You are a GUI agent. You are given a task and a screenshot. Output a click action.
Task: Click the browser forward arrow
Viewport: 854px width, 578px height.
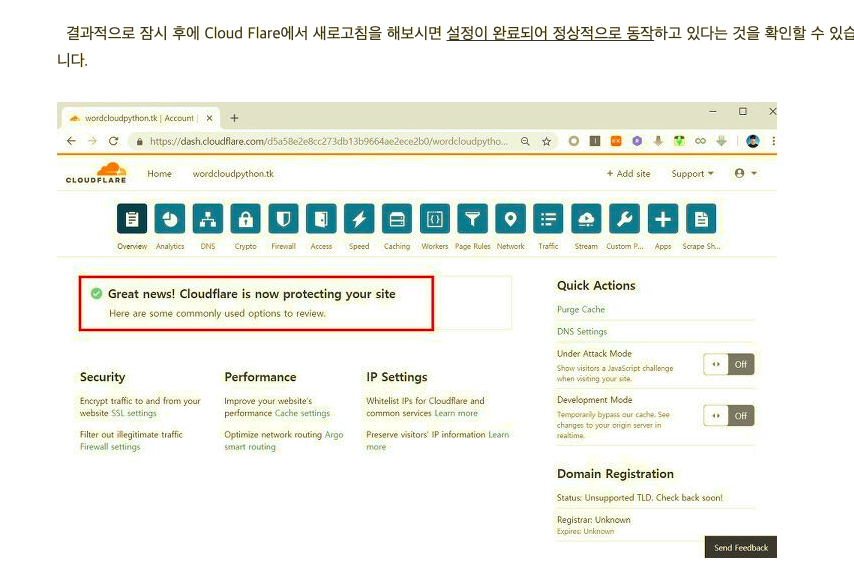point(92,141)
